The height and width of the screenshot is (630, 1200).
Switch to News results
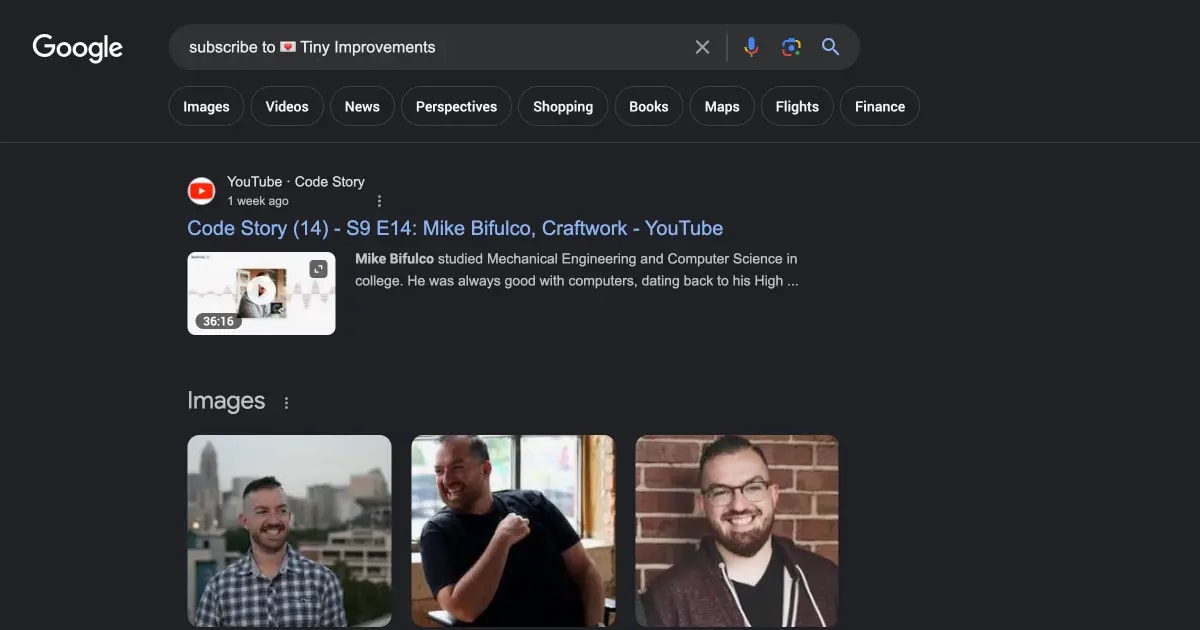click(362, 106)
